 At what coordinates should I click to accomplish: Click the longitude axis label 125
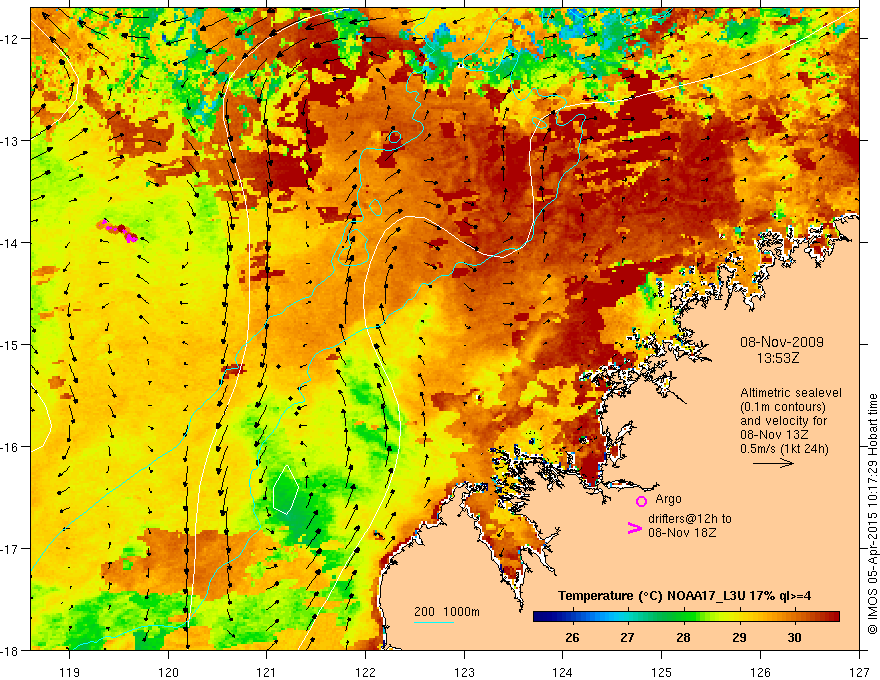pos(662,673)
